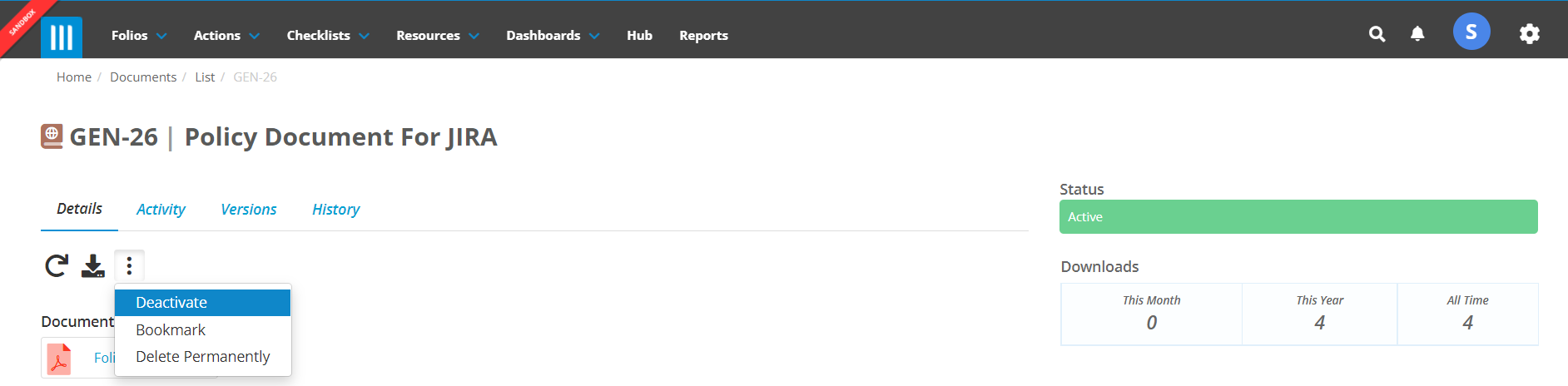Click the user avatar S

pos(1471,32)
